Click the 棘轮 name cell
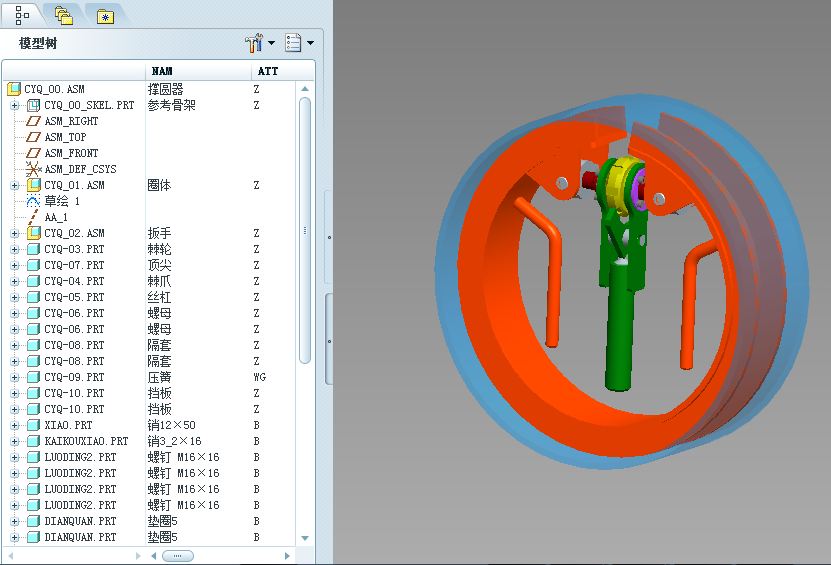The height and width of the screenshot is (565, 831). point(160,249)
